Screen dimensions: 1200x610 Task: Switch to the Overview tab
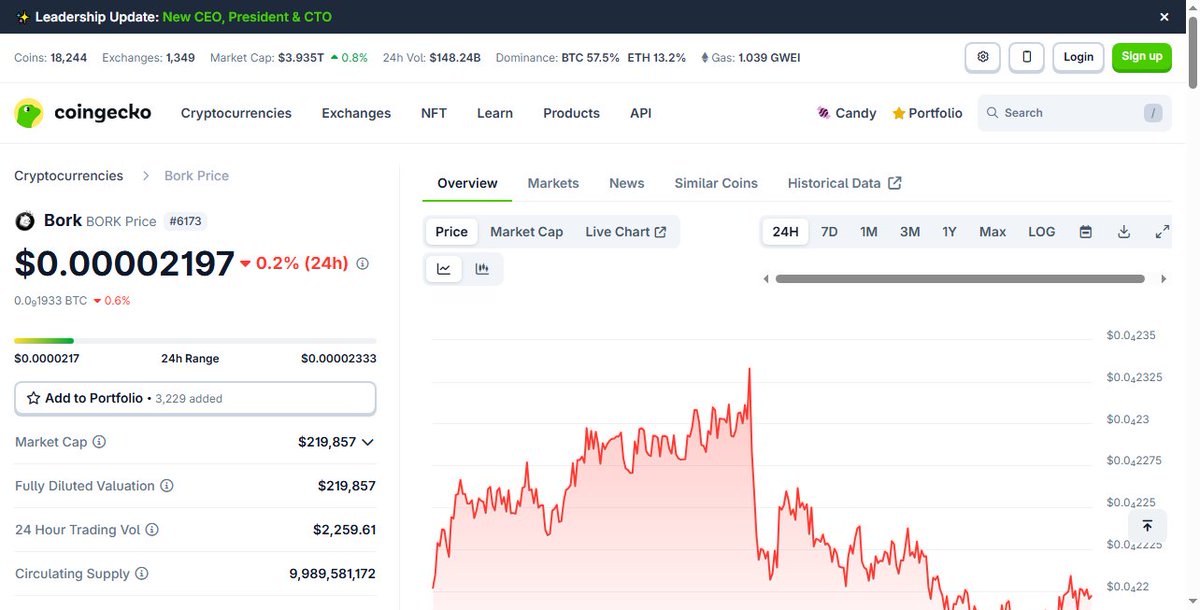pyautogui.click(x=467, y=183)
